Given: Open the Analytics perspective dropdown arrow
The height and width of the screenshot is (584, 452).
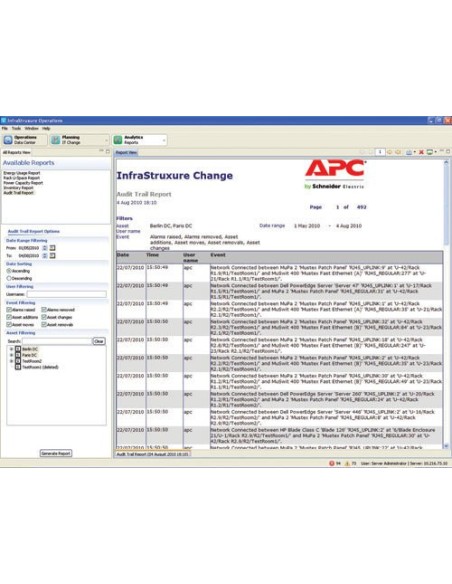Looking at the screenshot, I should pos(164,140).
